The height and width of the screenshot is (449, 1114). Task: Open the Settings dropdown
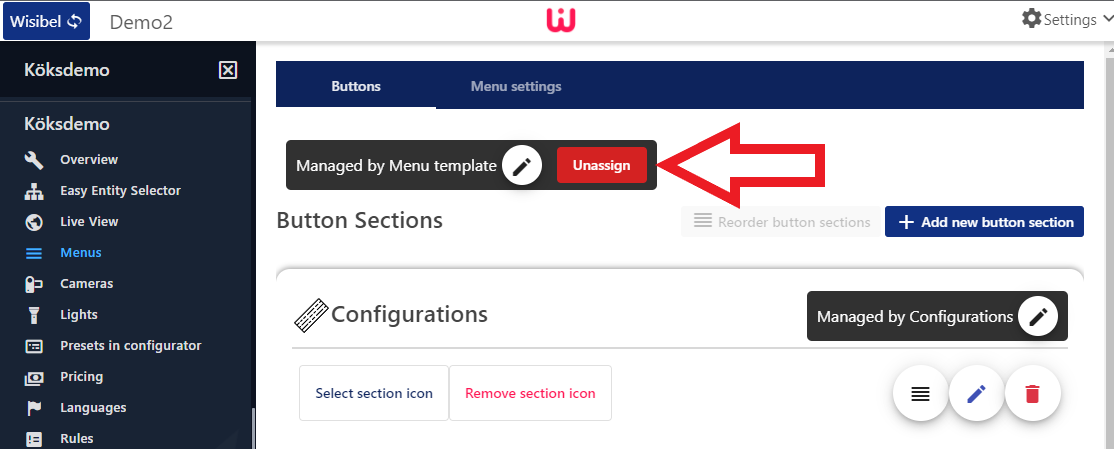(1066, 19)
